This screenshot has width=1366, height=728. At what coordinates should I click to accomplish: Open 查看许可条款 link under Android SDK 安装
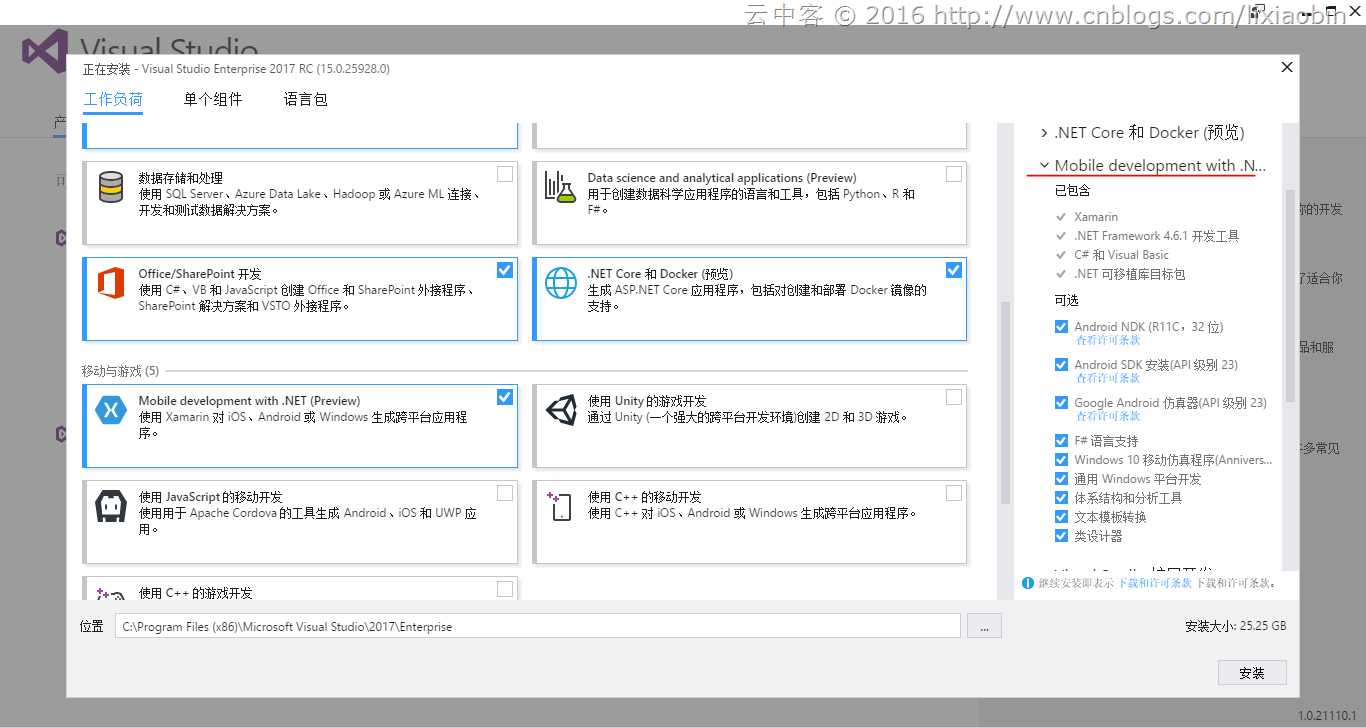(1108, 379)
